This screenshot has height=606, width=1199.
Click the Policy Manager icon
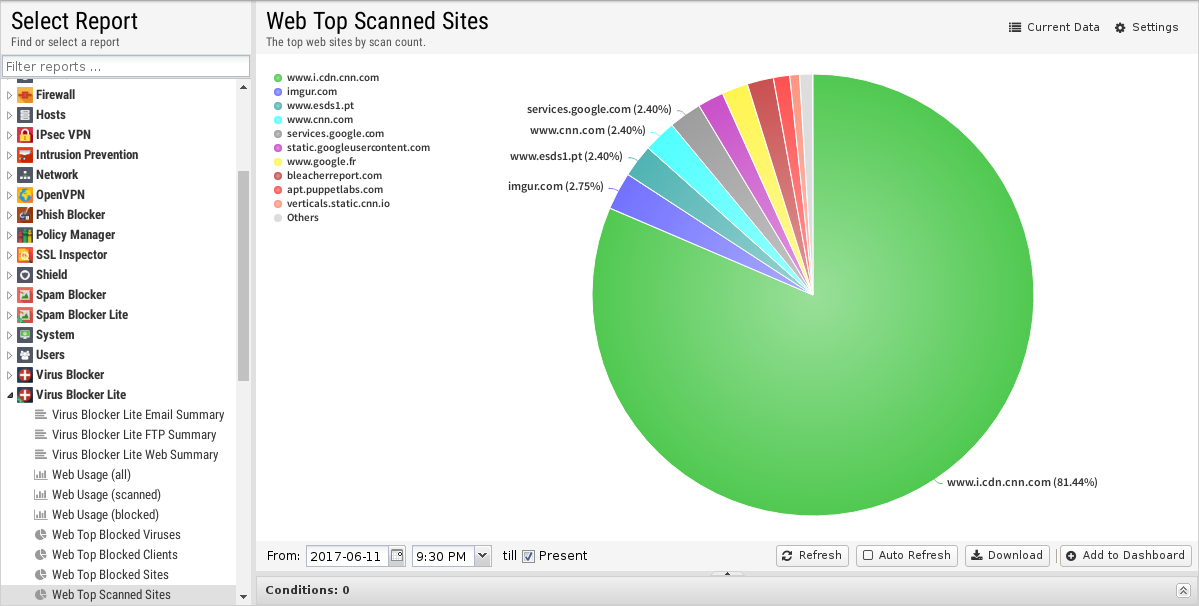pos(24,235)
